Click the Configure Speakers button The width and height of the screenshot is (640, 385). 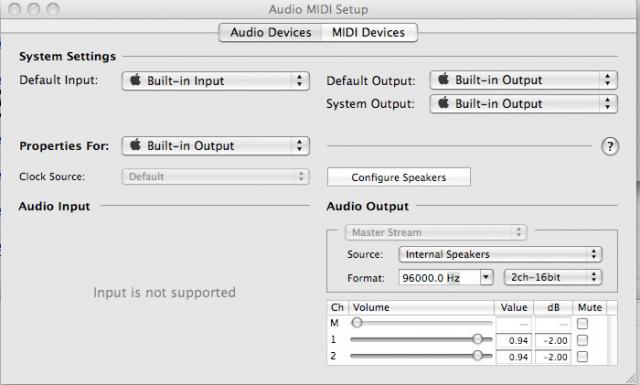[x=399, y=177]
